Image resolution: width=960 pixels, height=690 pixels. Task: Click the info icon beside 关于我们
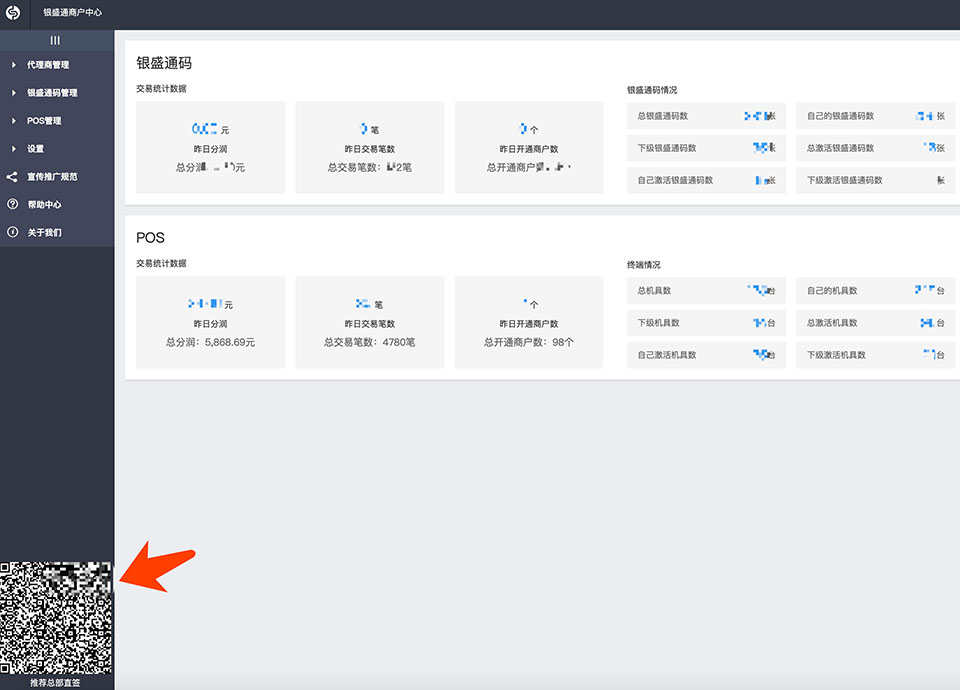(12, 232)
